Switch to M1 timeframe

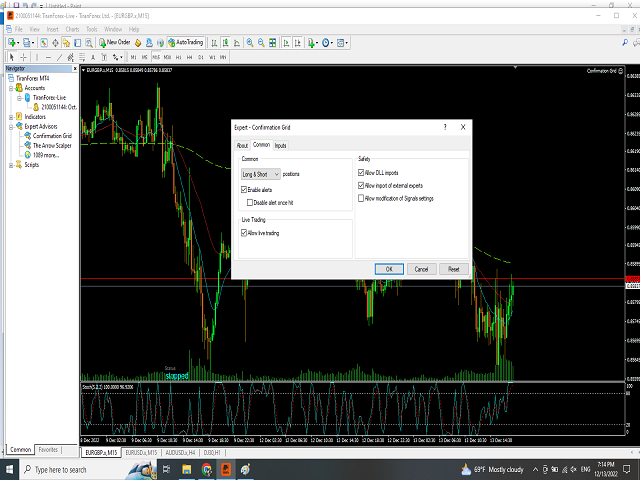click(x=133, y=57)
